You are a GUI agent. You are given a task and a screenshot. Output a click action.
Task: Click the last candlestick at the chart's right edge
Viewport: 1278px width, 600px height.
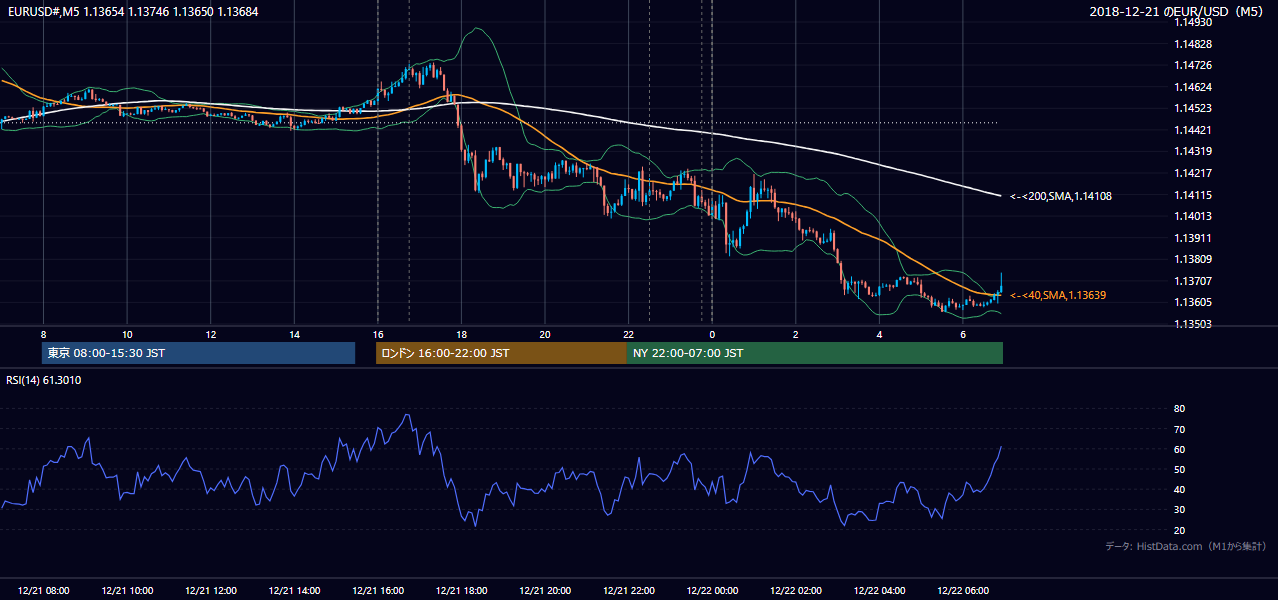click(x=1001, y=283)
